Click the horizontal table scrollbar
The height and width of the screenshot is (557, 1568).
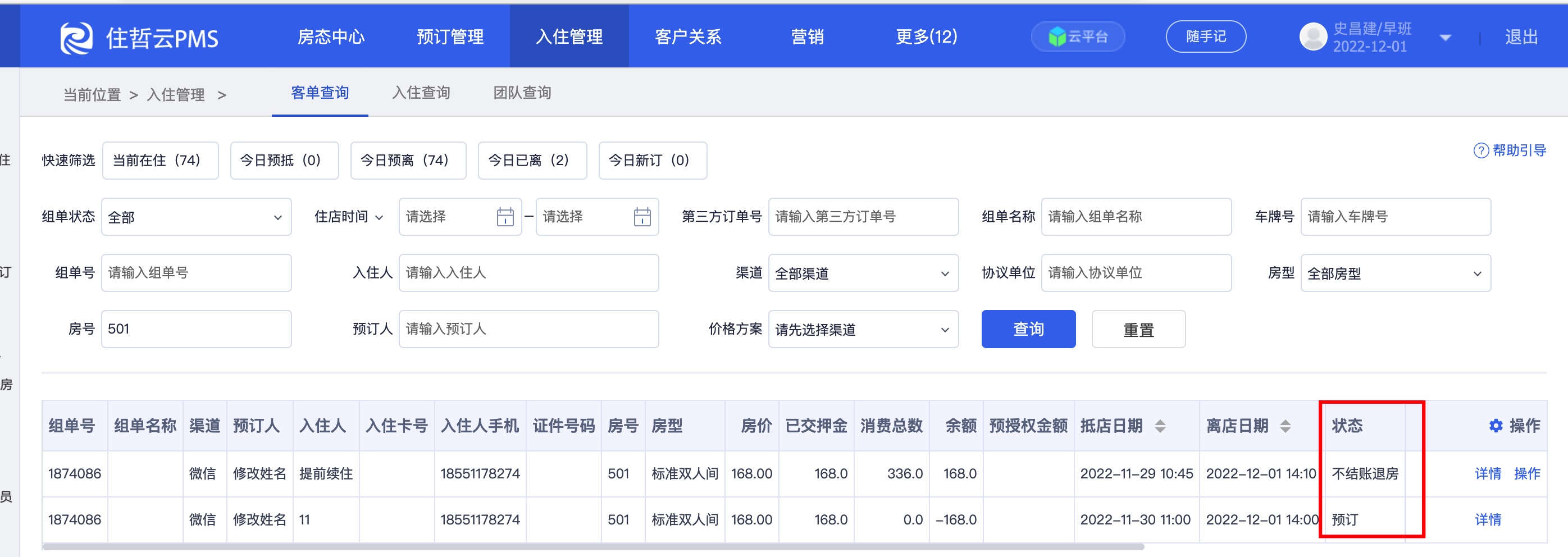pyautogui.click(x=594, y=547)
